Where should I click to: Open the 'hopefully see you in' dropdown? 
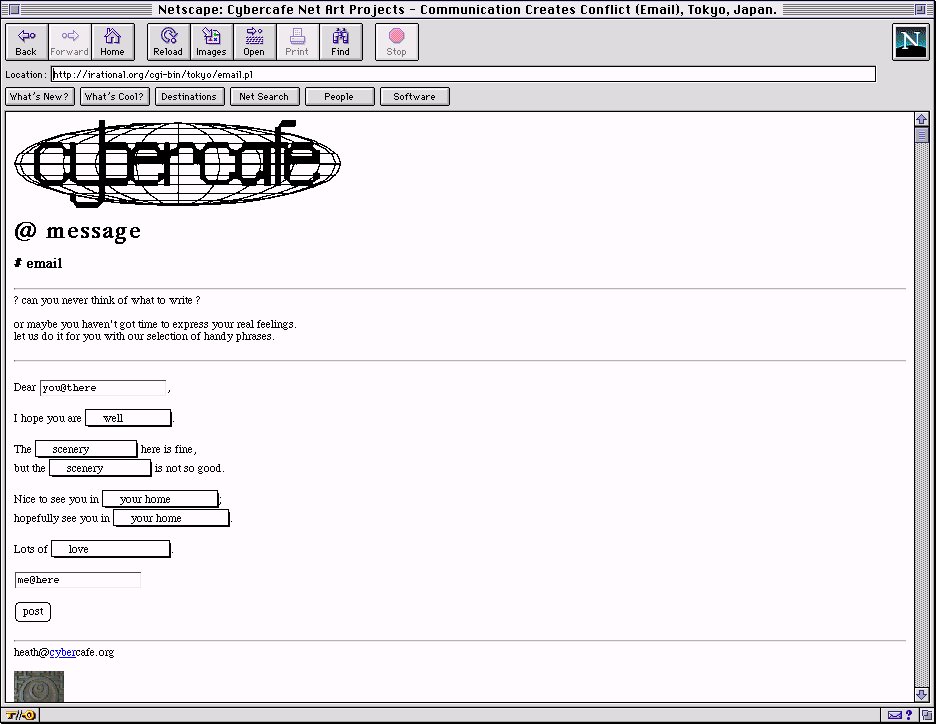pyautogui.click(x=171, y=518)
